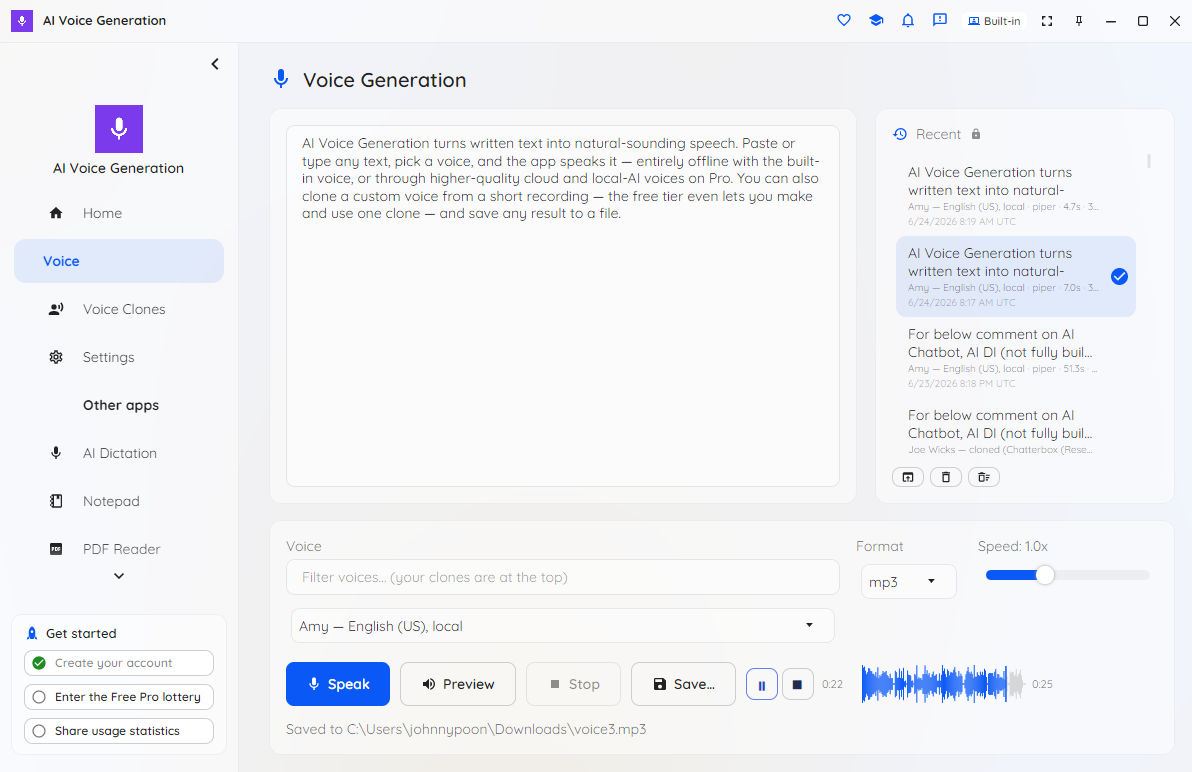This screenshot has width=1192, height=772.
Task: Click the Create your account checklist item
Action: [119, 663]
